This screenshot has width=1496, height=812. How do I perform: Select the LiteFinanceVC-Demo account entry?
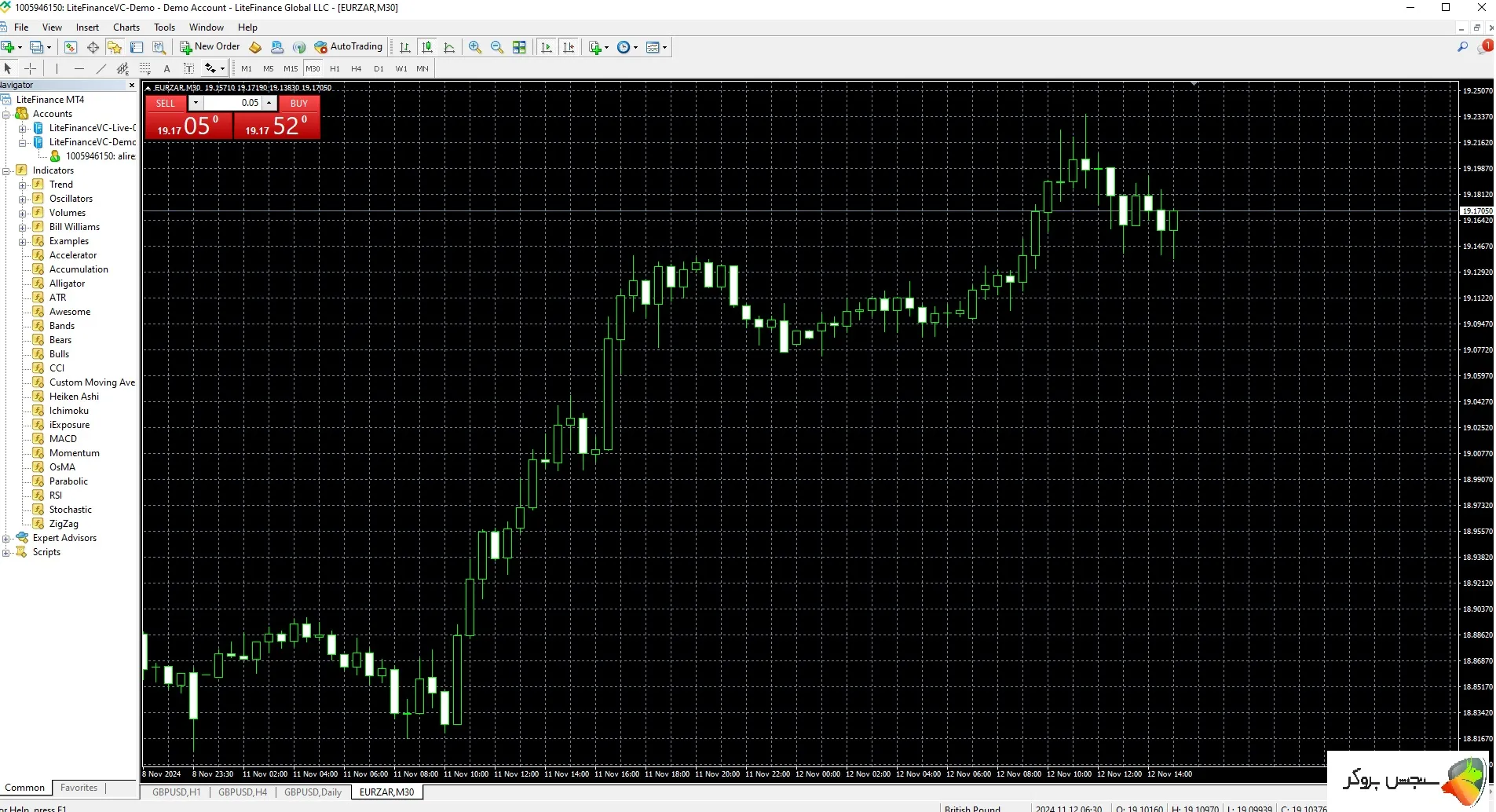tap(92, 142)
